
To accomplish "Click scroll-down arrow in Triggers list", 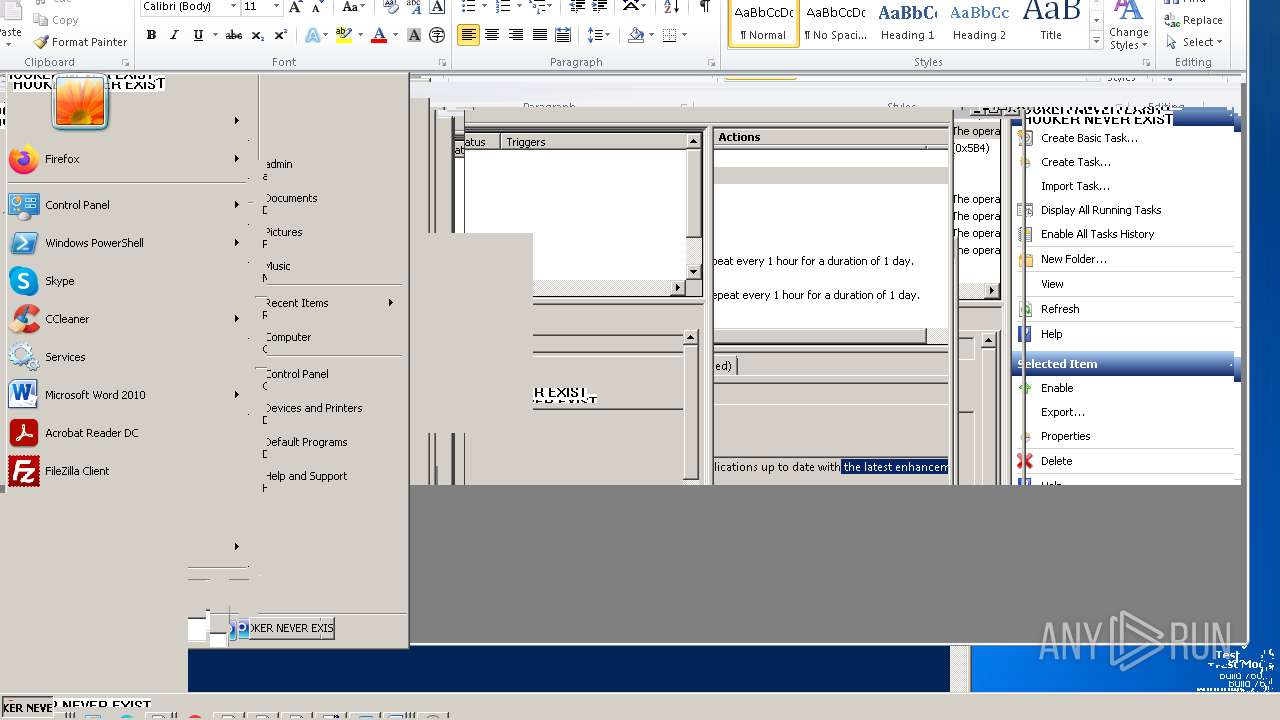I will [x=693, y=272].
